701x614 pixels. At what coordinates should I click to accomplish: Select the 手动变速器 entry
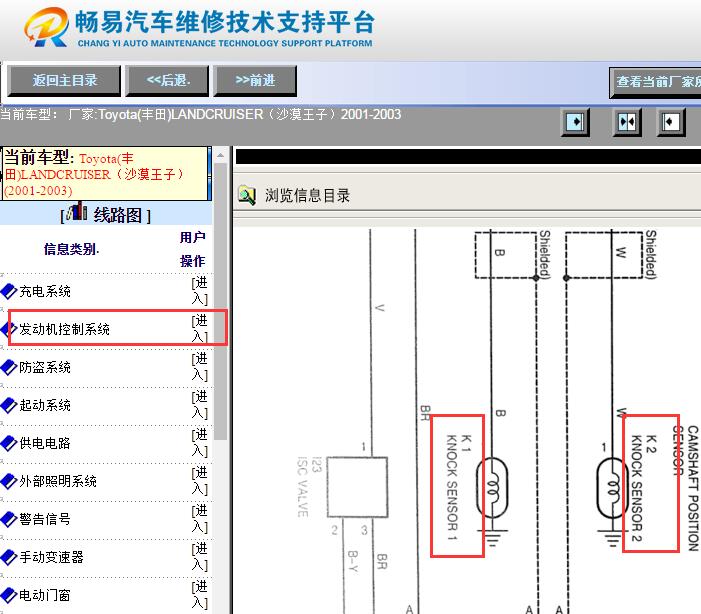coord(51,558)
